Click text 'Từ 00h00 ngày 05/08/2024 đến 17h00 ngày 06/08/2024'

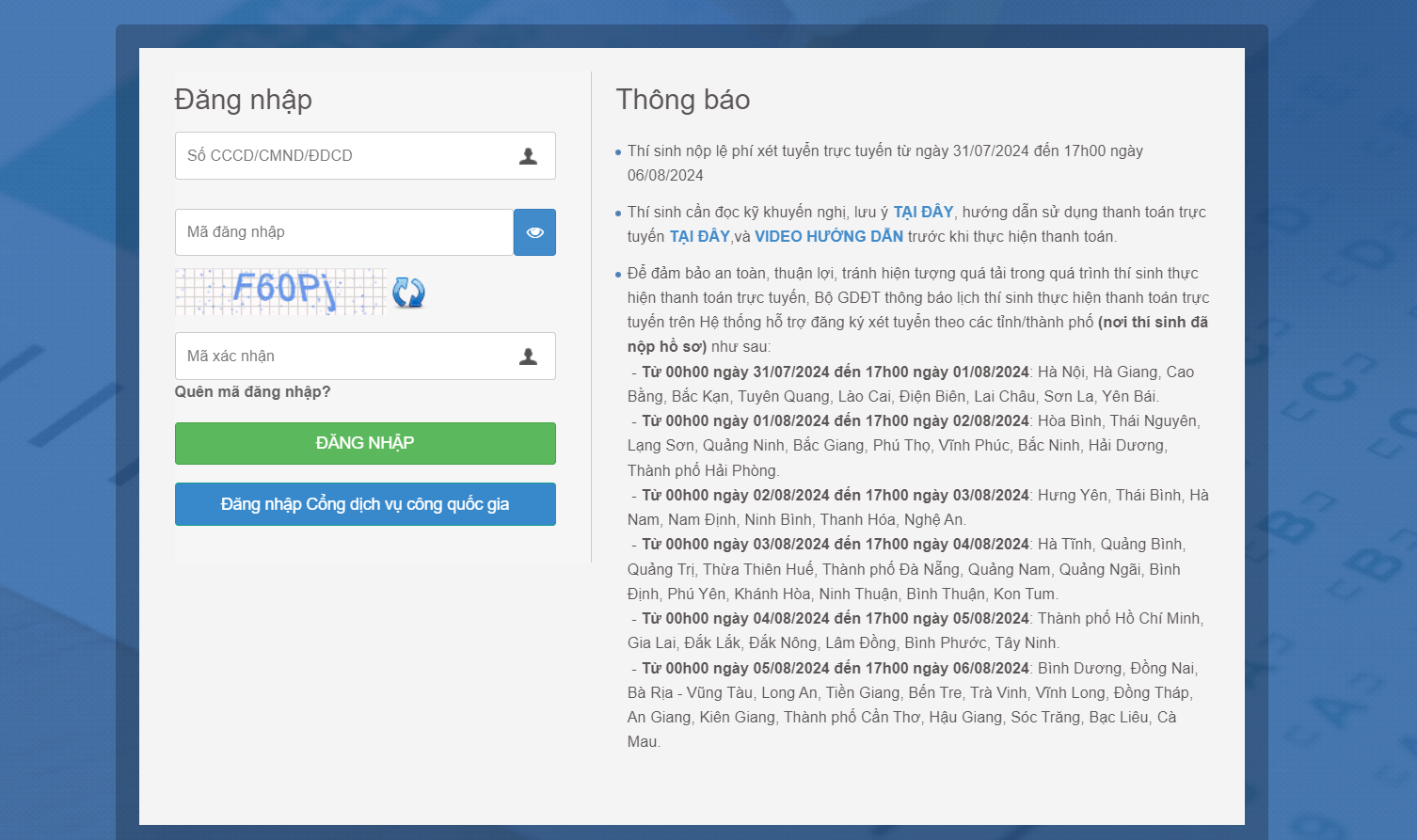click(836, 668)
